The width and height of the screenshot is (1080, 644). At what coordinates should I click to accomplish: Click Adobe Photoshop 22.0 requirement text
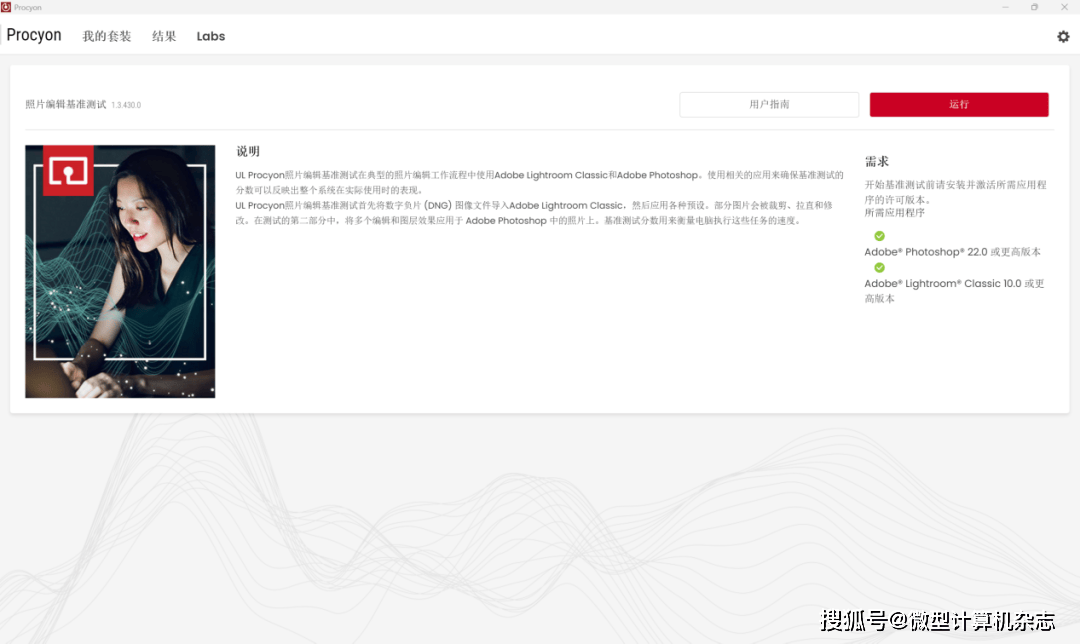(x=953, y=252)
